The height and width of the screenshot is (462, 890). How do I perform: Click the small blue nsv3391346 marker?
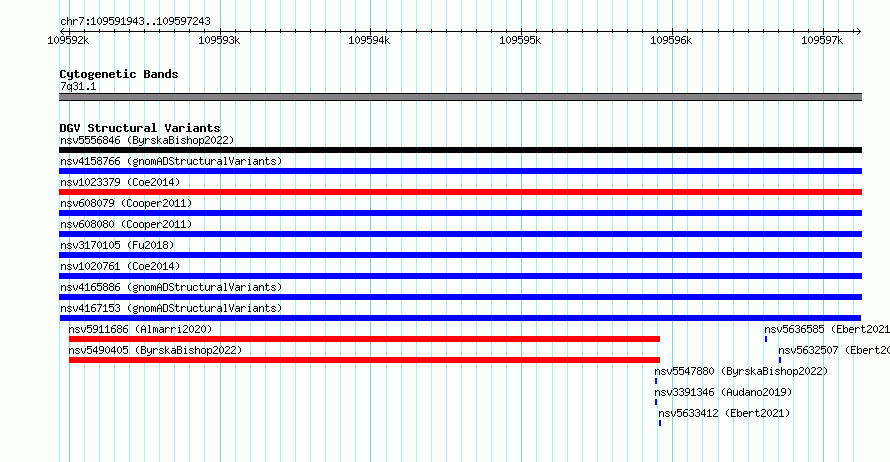656,402
